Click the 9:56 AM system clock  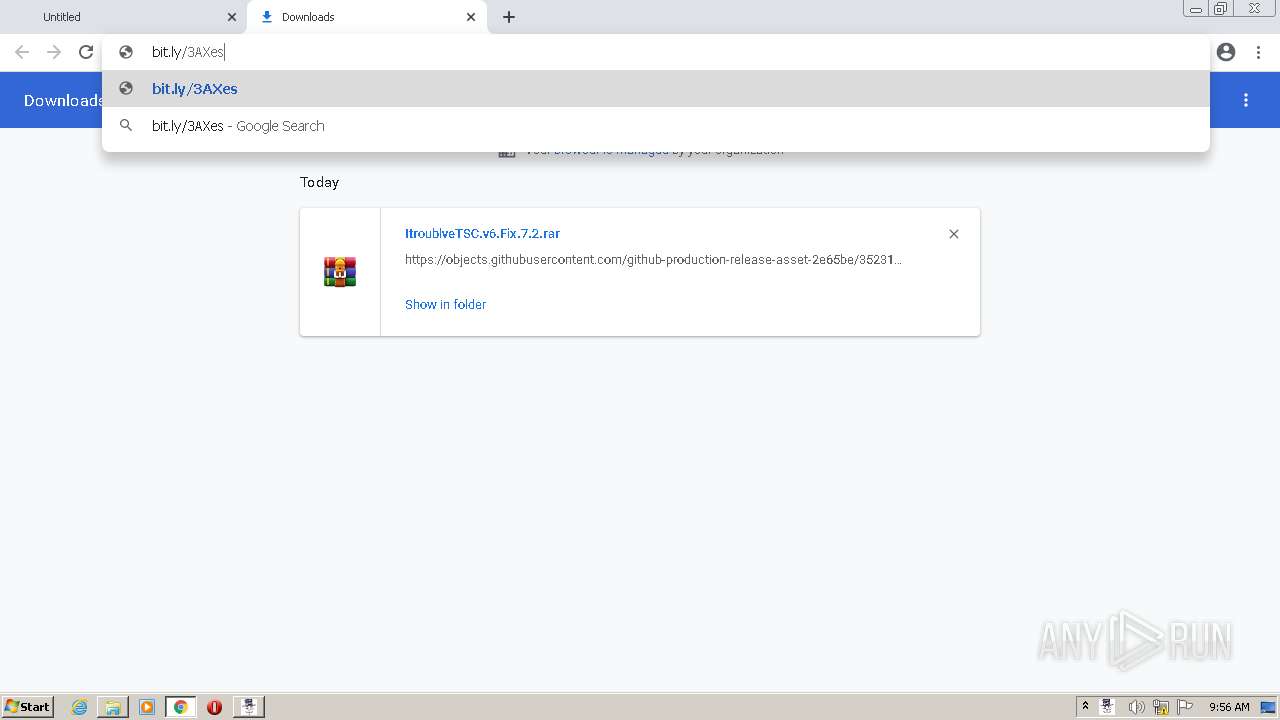(1229, 707)
